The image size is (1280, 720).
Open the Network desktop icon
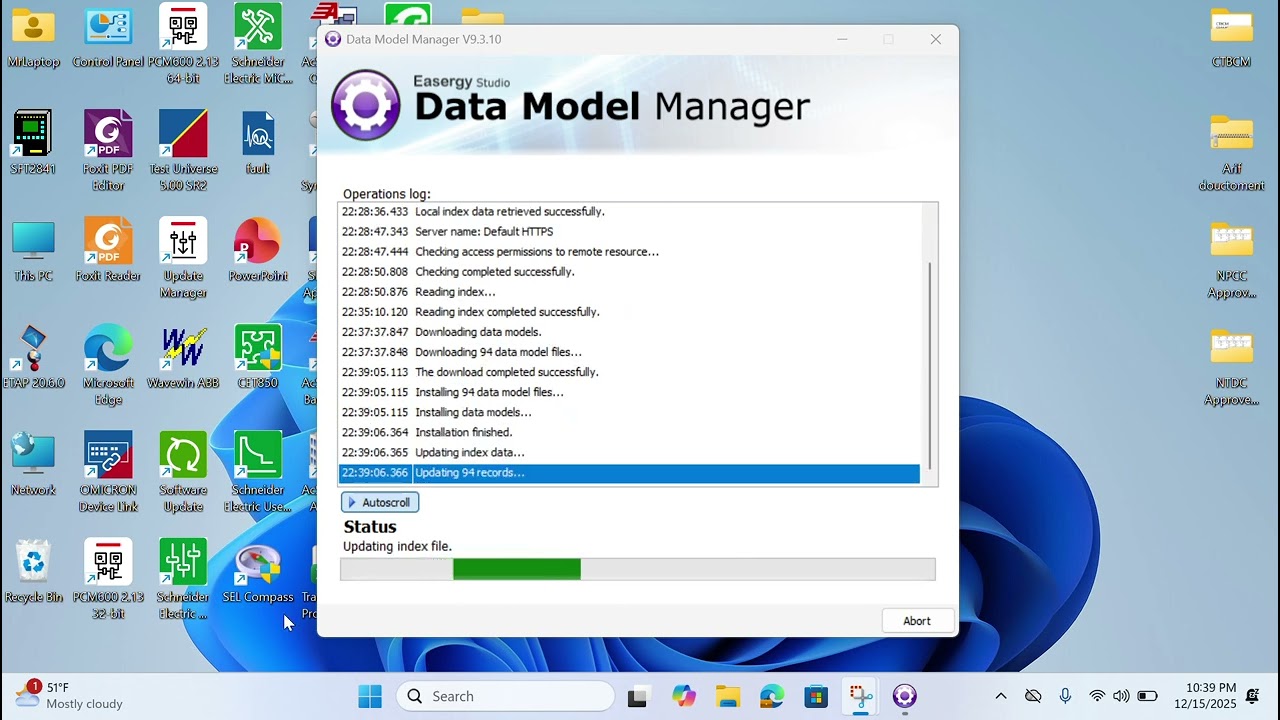(x=33, y=466)
